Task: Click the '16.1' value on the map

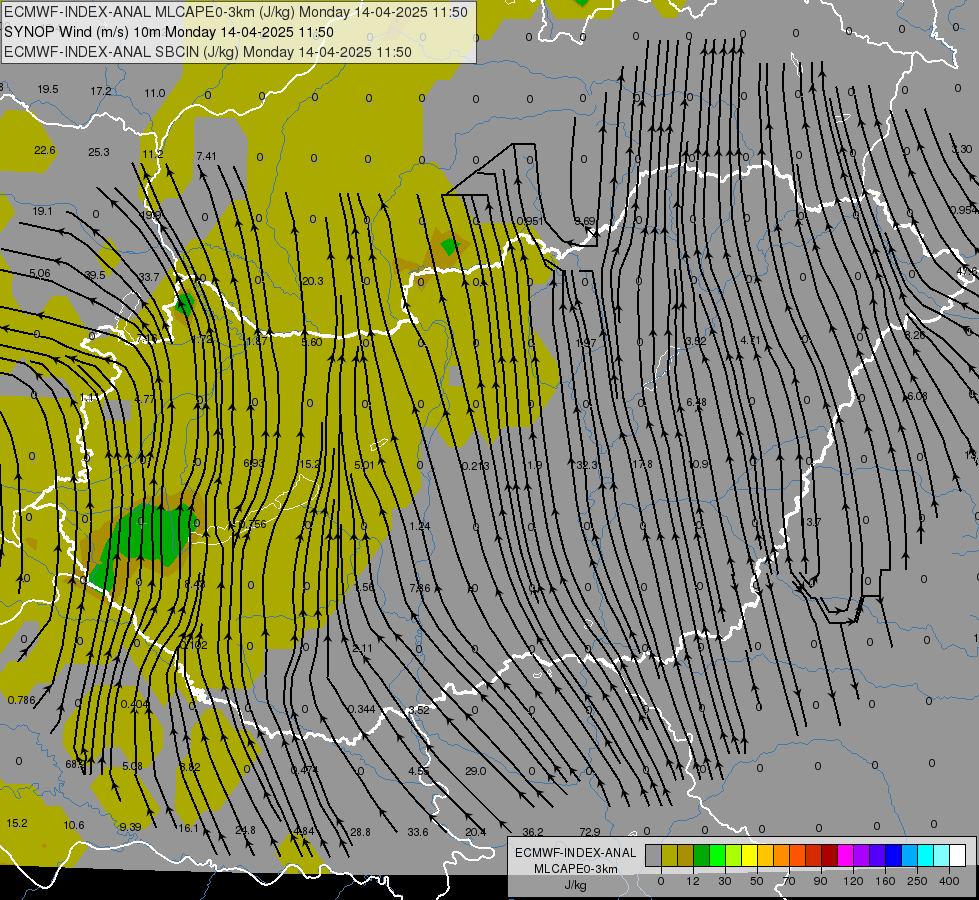Action: tap(189, 828)
